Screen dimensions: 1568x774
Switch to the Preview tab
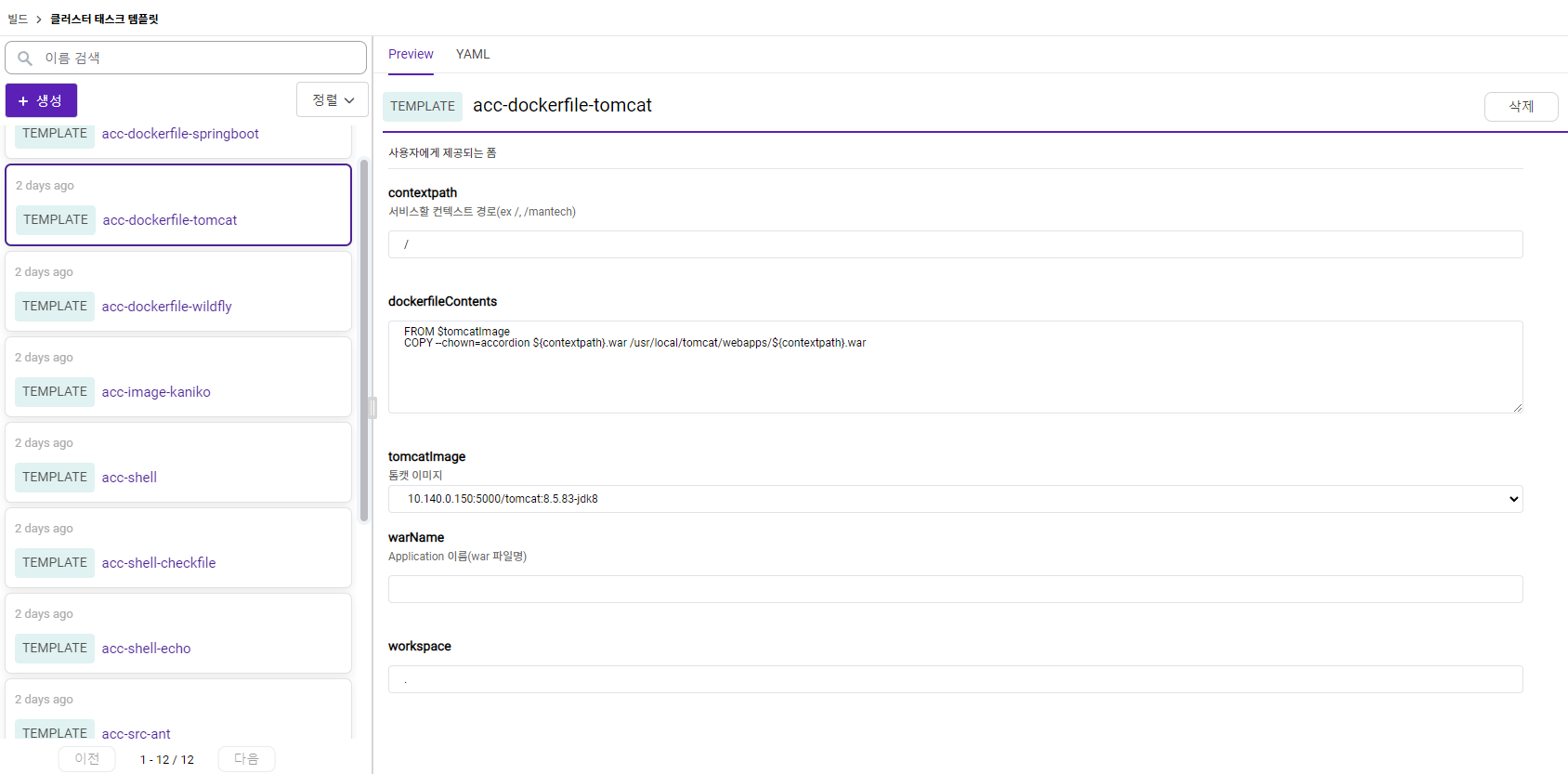pos(411,54)
